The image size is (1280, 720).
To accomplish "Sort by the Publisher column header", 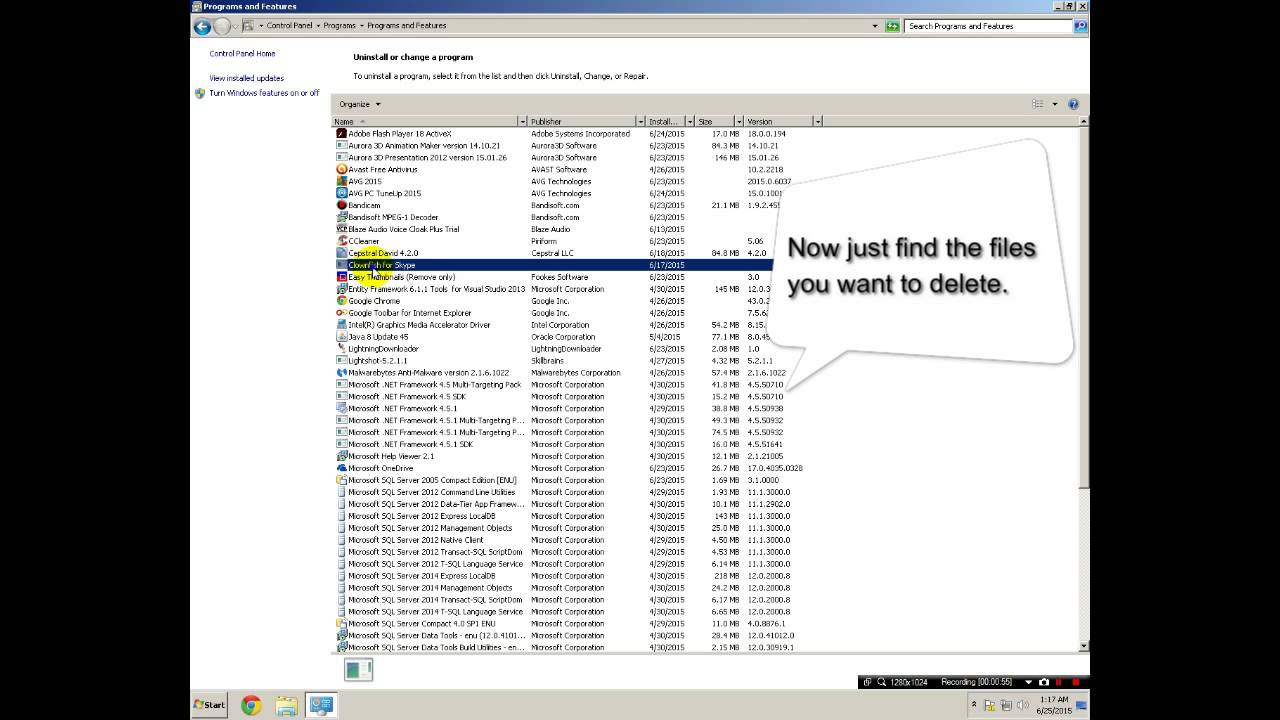I will click(582, 121).
